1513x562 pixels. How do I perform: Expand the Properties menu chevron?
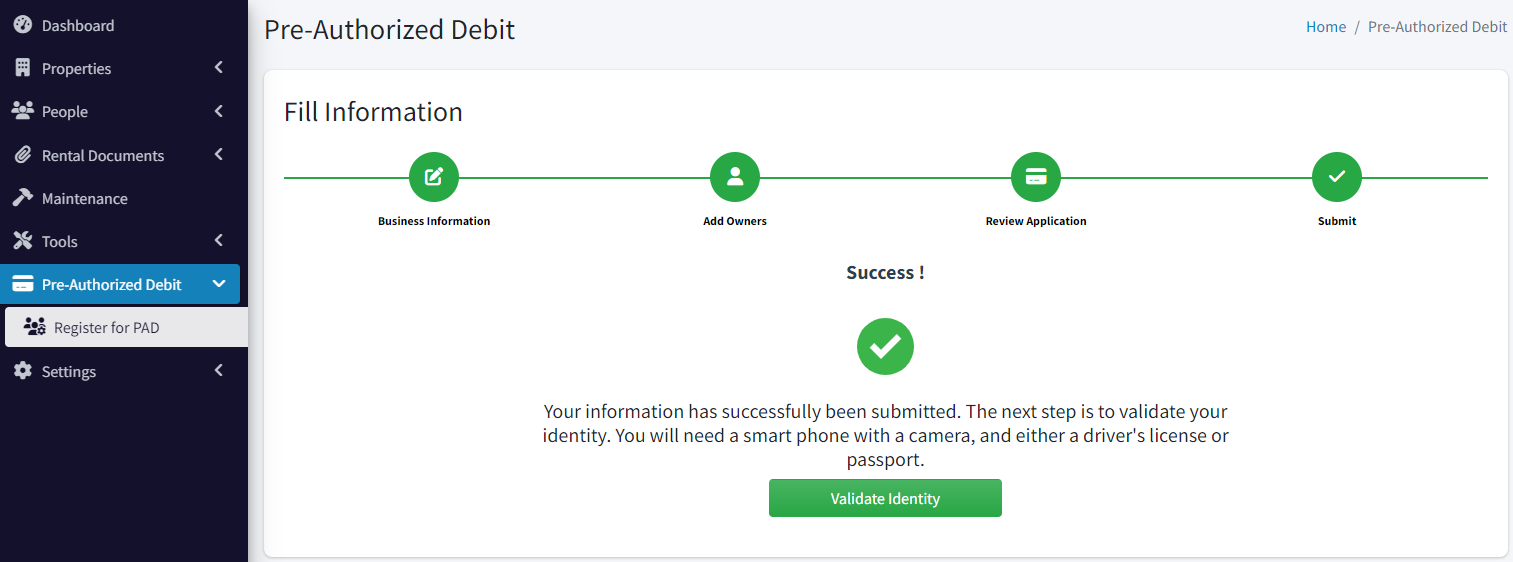tap(219, 68)
